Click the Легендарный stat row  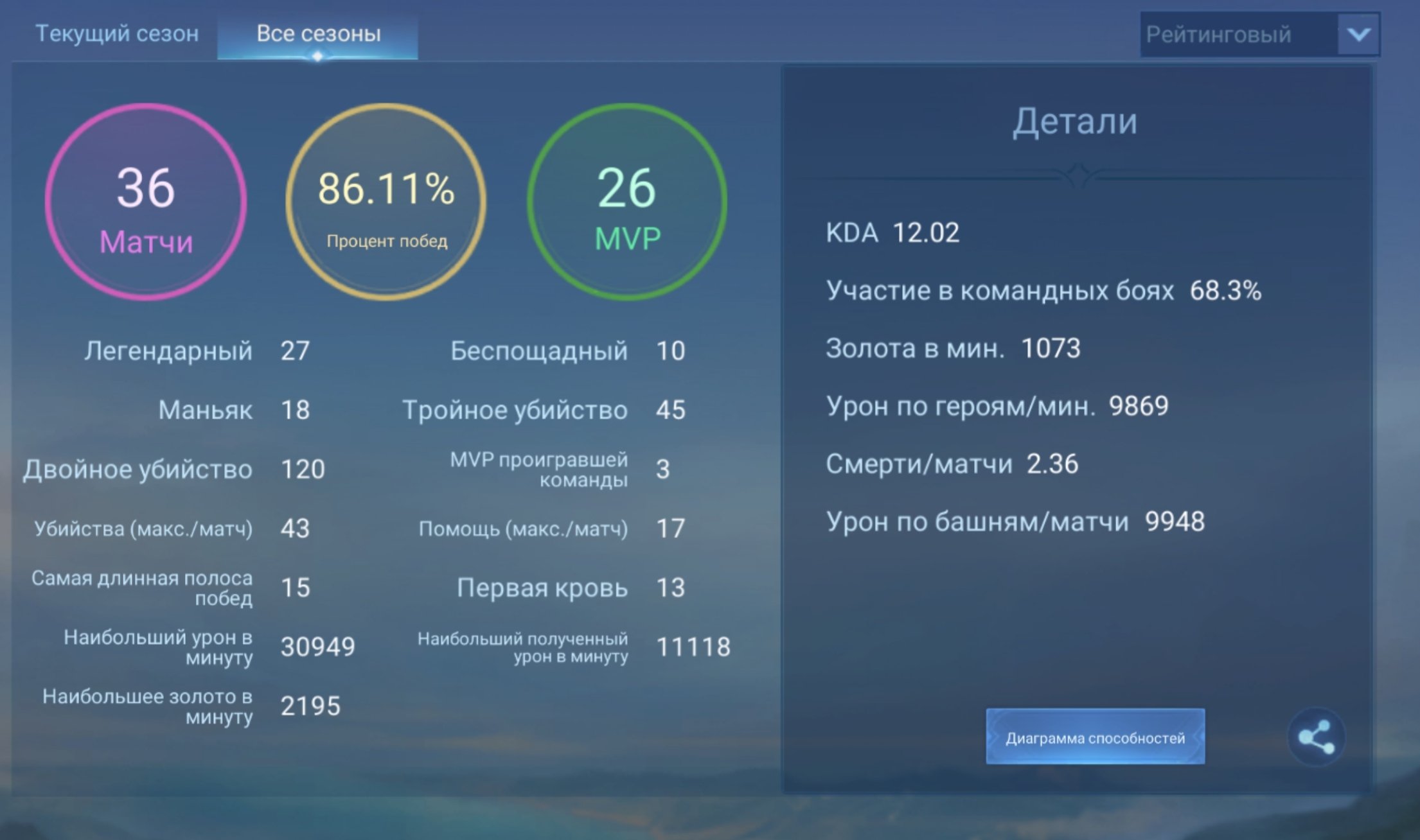tap(197, 351)
